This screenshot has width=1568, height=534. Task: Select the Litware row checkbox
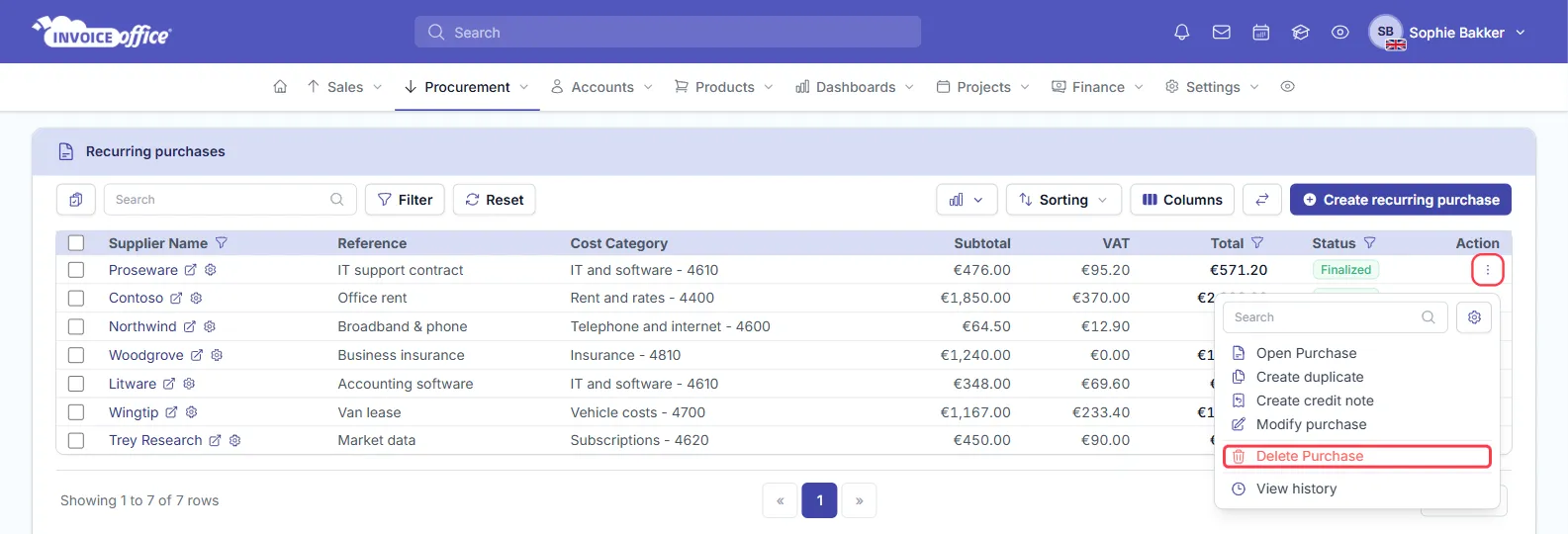76,384
